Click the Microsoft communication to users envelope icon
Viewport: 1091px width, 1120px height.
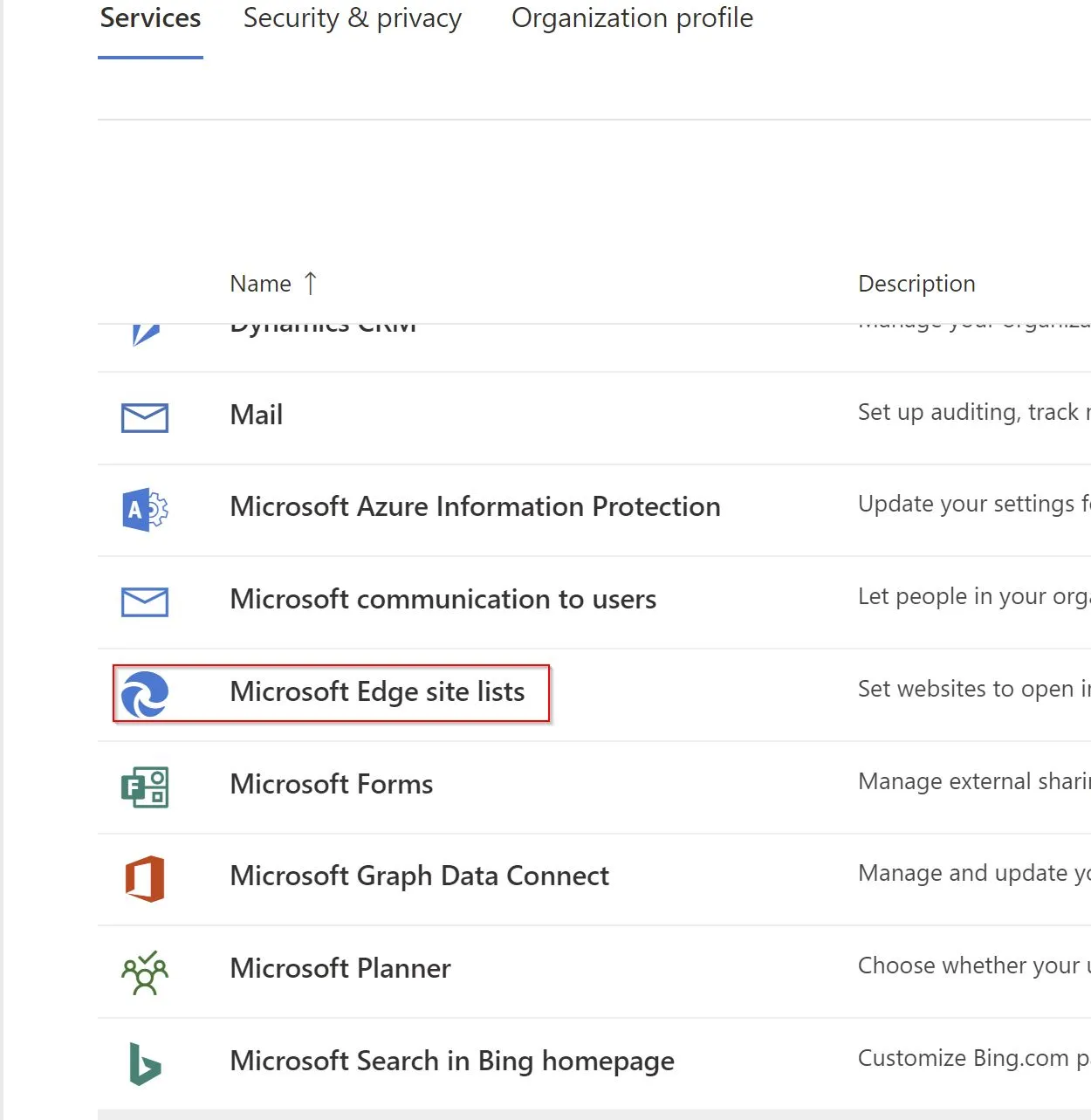coord(145,602)
